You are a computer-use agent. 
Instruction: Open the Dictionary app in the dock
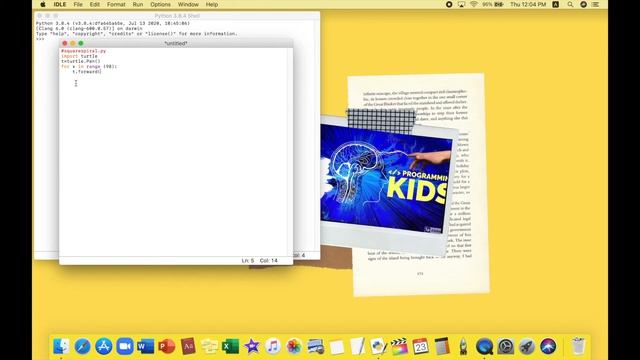pyautogui.click(x=188, y=347)
